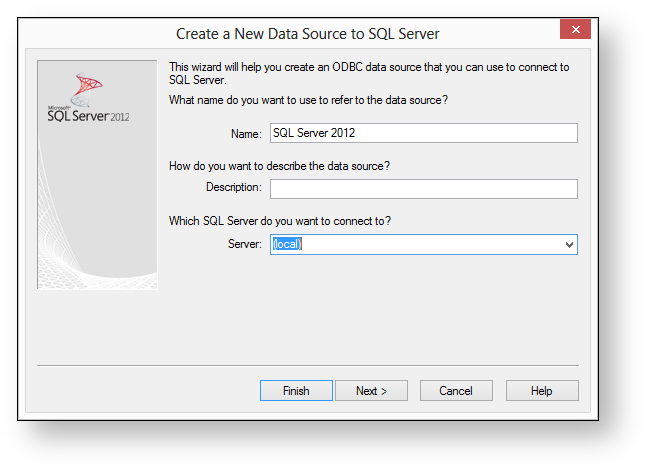647x469 pixels.
Task: Click the Description: label
Action: click(x=234, y=187)
